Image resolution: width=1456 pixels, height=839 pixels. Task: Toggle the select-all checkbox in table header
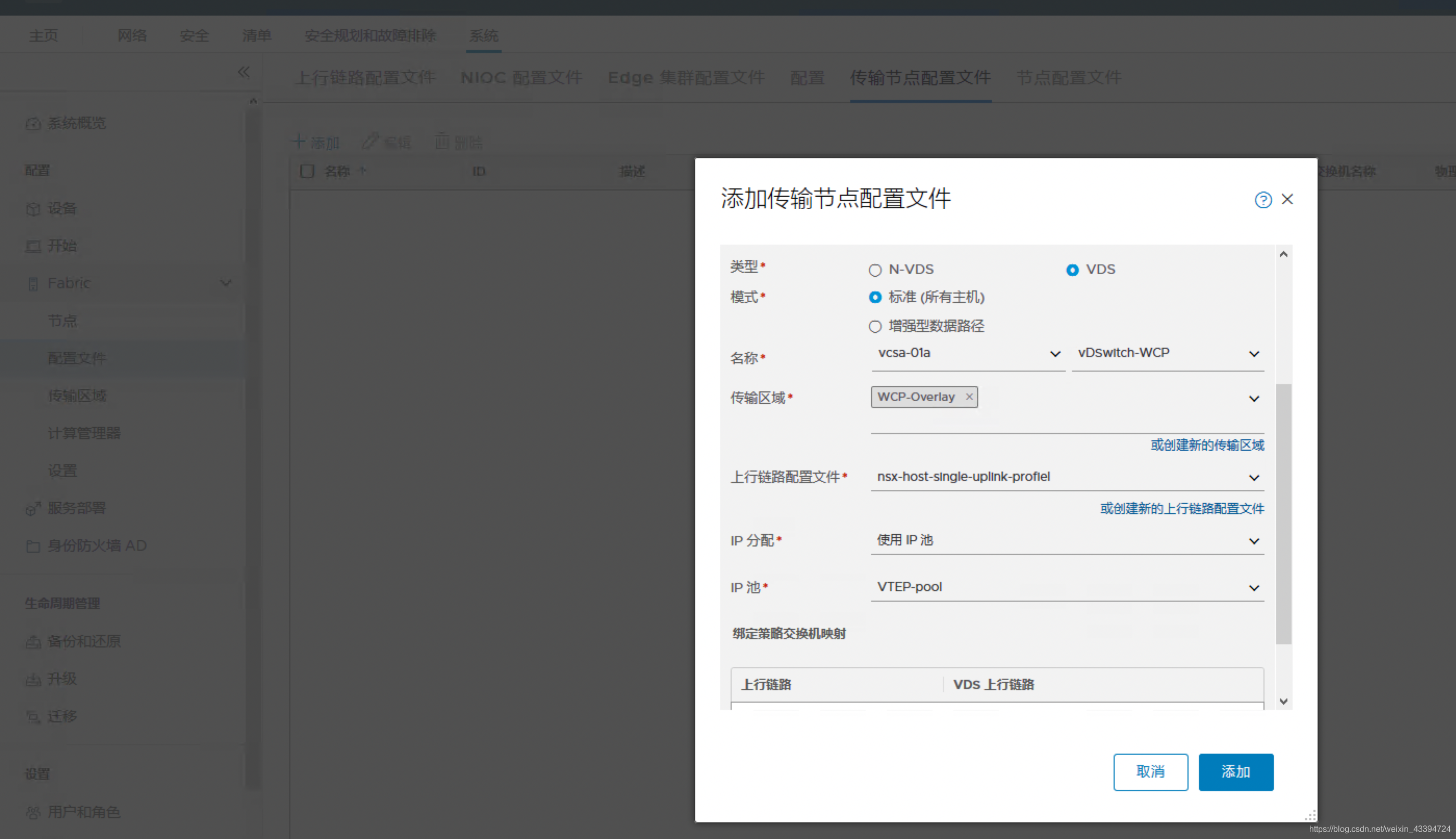(x=307, y=171)
